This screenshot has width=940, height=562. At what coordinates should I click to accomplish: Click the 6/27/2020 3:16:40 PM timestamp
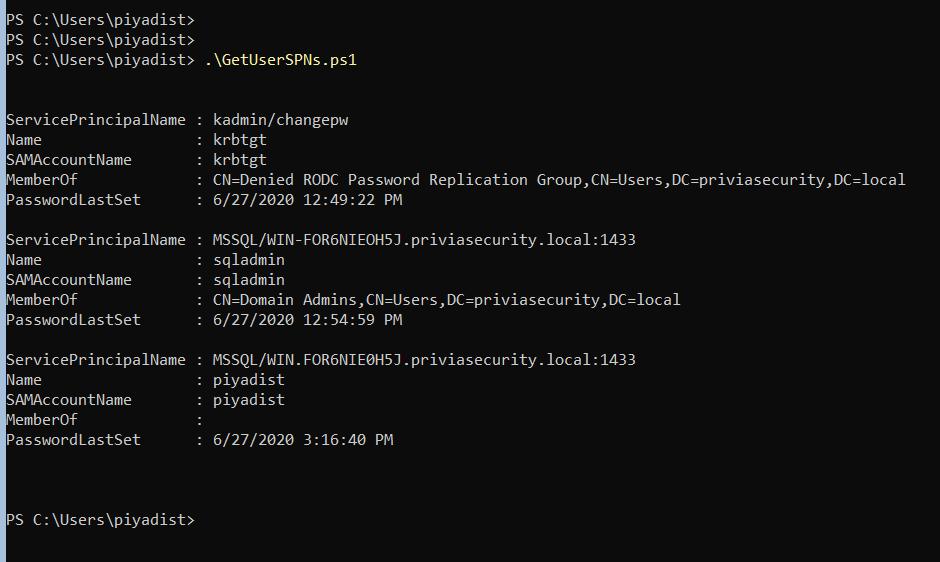tap(303, 440)
